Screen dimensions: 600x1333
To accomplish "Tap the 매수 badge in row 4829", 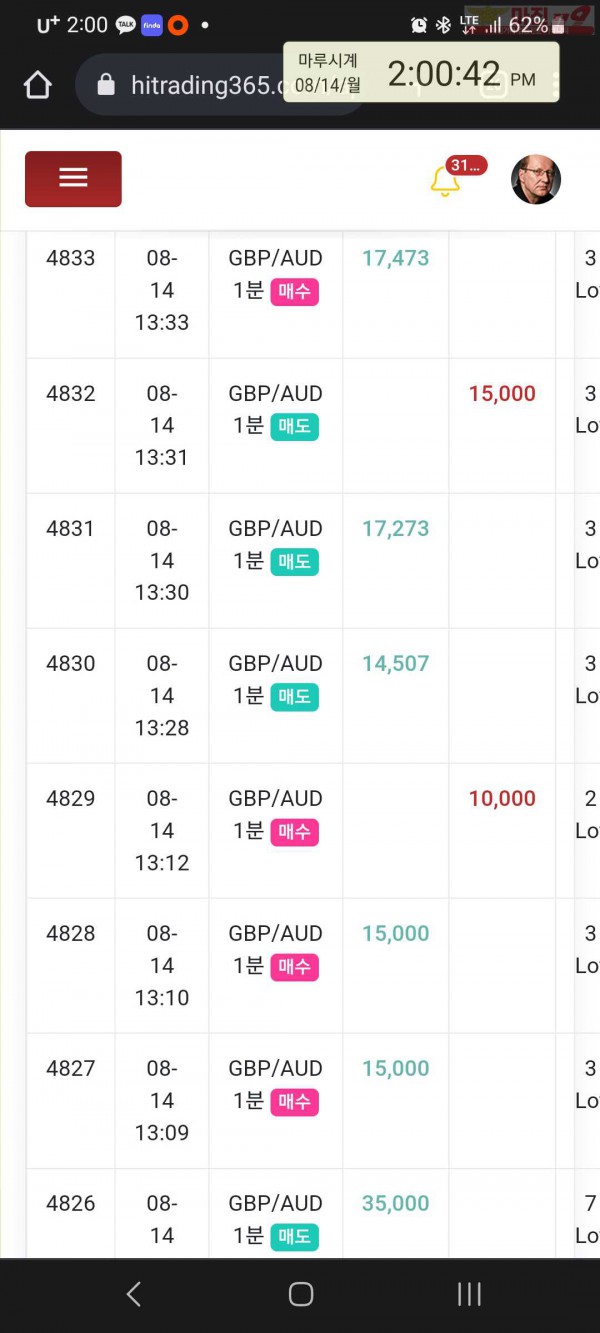I will click(x=294, y=832).
